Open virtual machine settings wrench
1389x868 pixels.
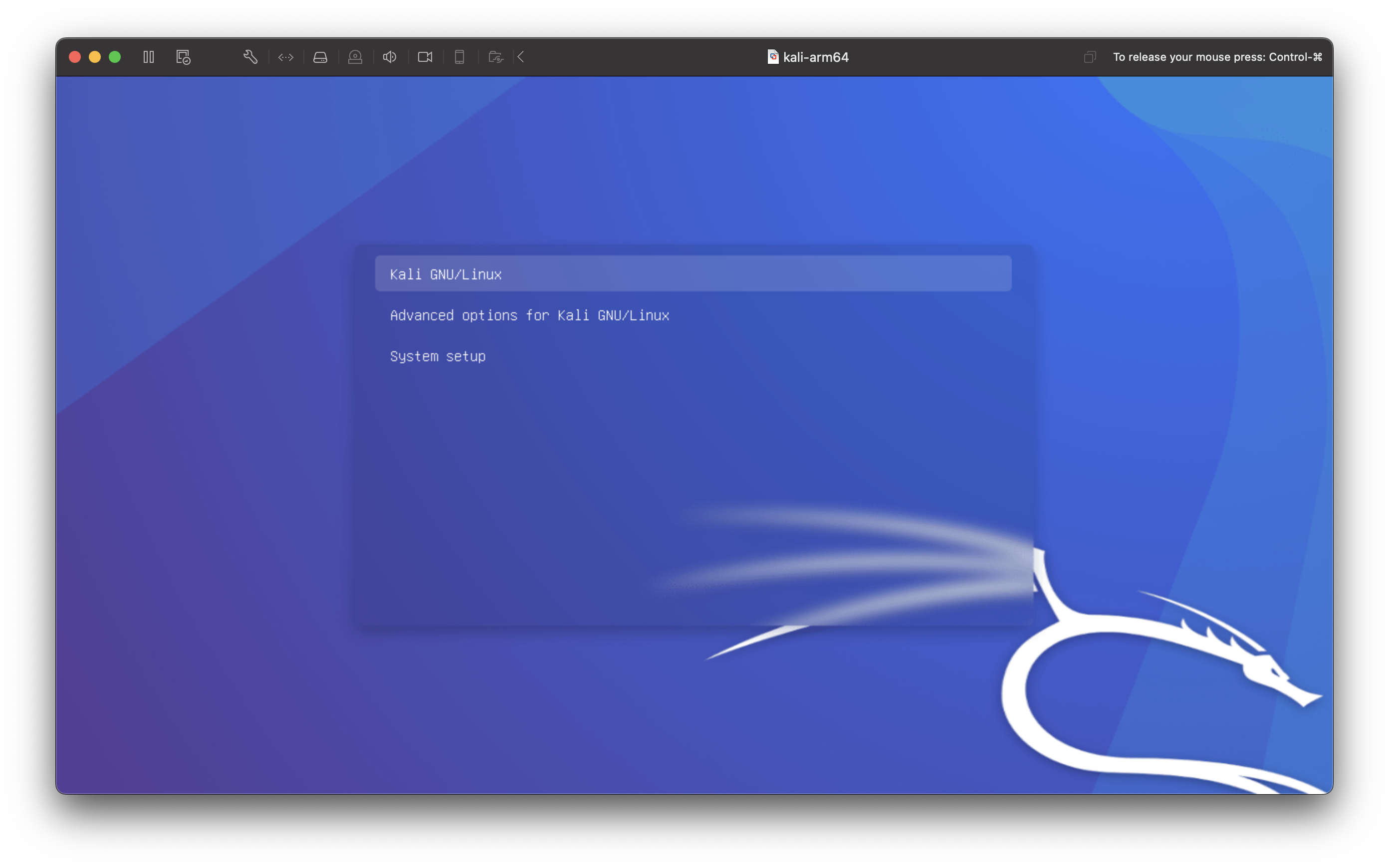pos(250,57)
